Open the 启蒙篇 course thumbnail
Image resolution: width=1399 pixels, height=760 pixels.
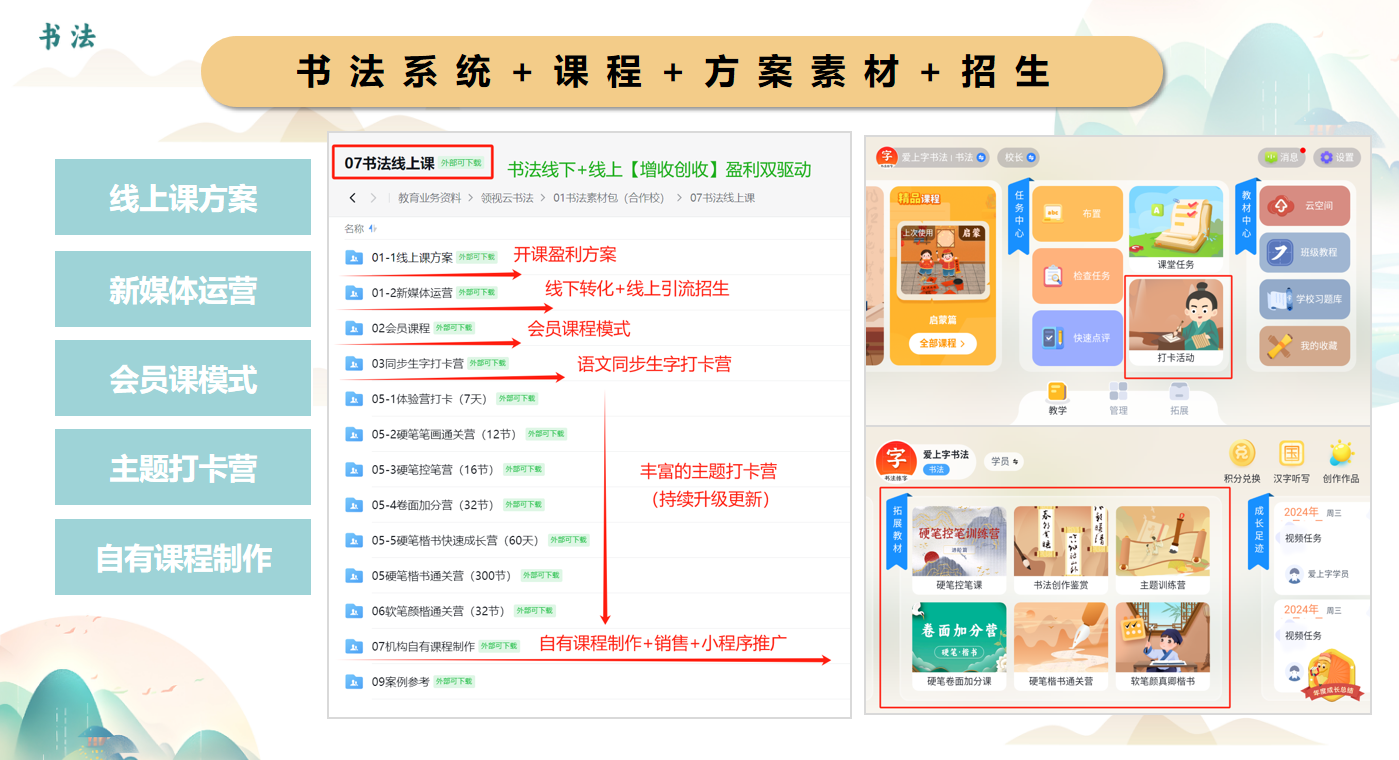[941, 262]
